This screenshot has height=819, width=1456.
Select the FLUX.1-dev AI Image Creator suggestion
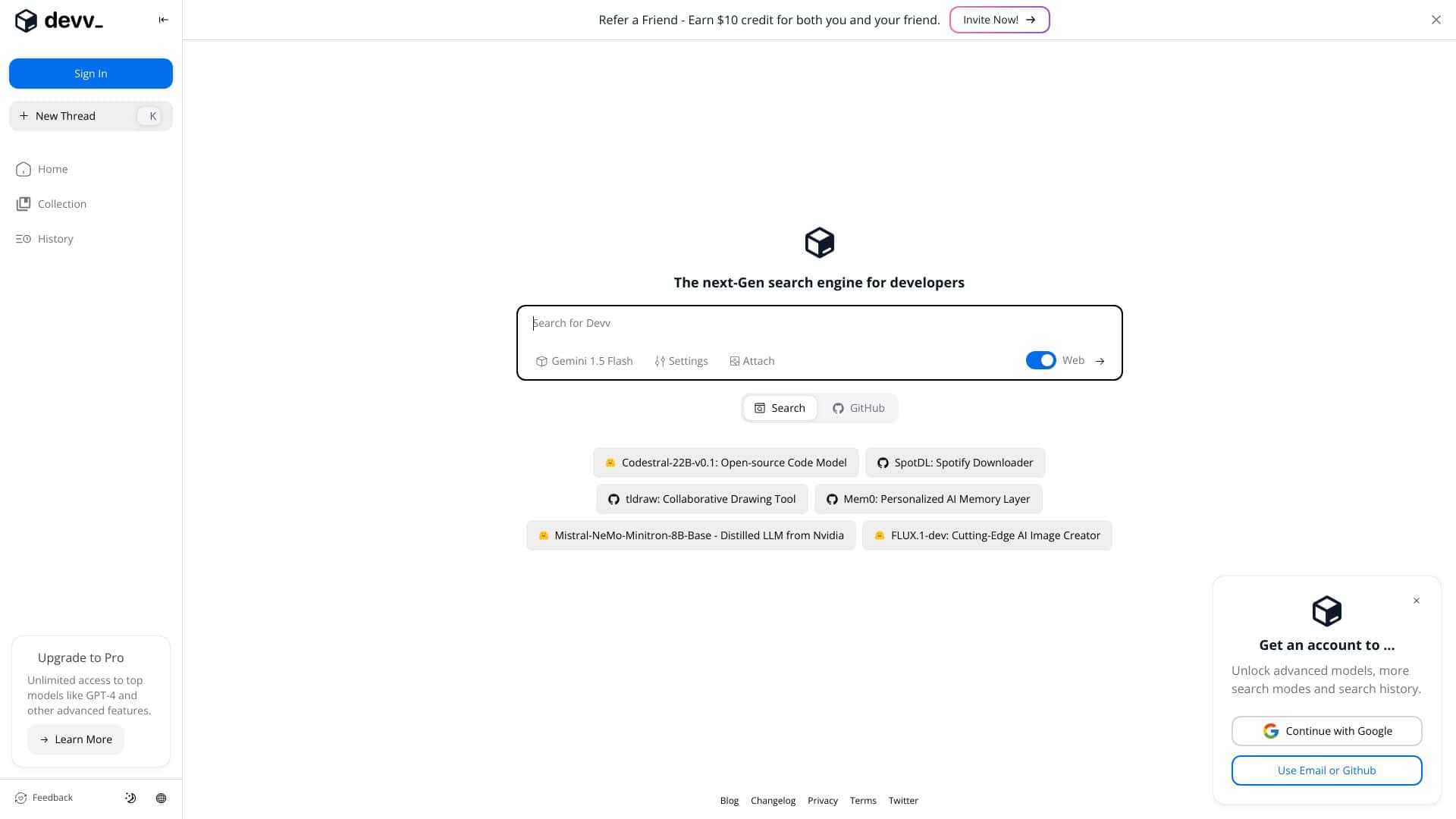point(987,535)
